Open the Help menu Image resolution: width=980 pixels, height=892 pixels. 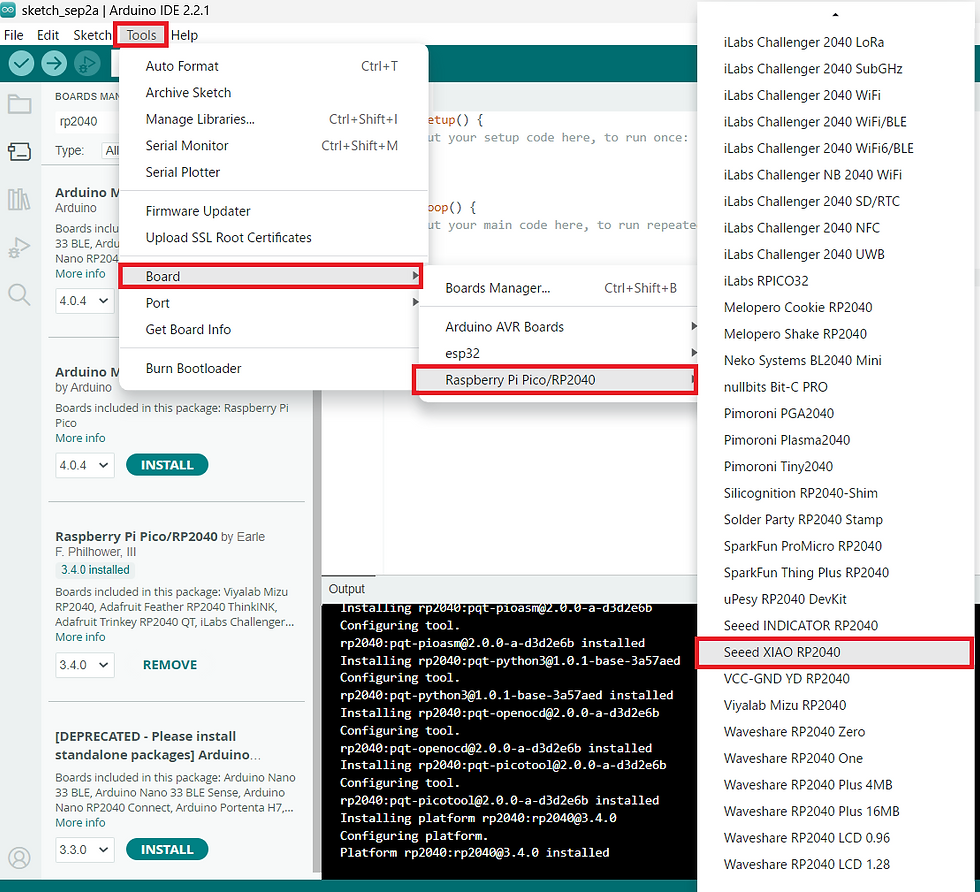click(184, 35)
